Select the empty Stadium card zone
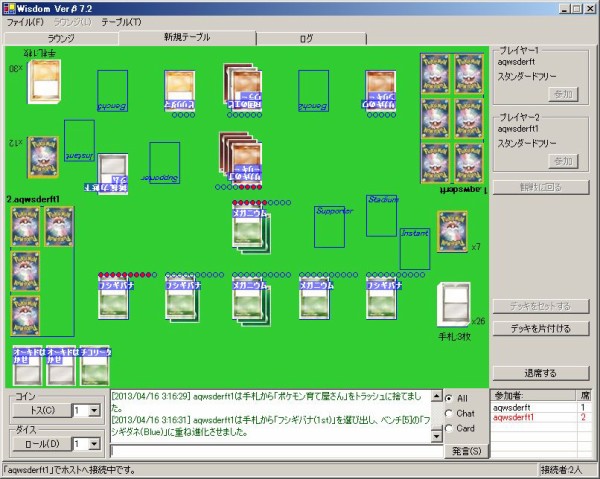This screenshot has height=479, width=600. click(x=381, y=216)
